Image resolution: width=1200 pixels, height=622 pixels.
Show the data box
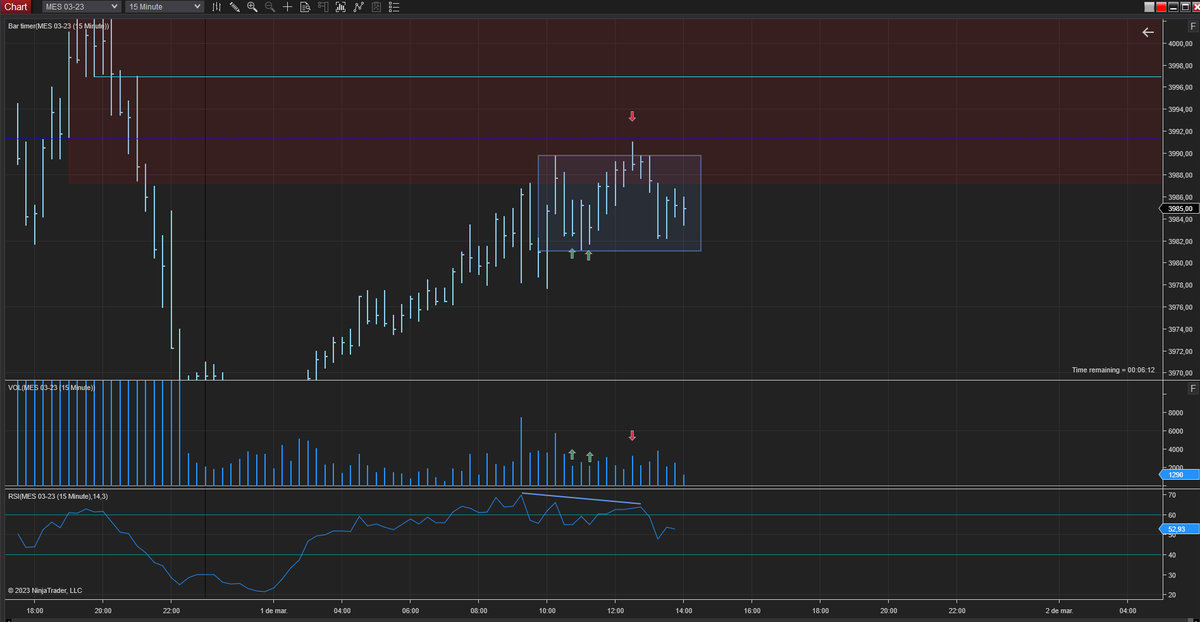[305, 7]
